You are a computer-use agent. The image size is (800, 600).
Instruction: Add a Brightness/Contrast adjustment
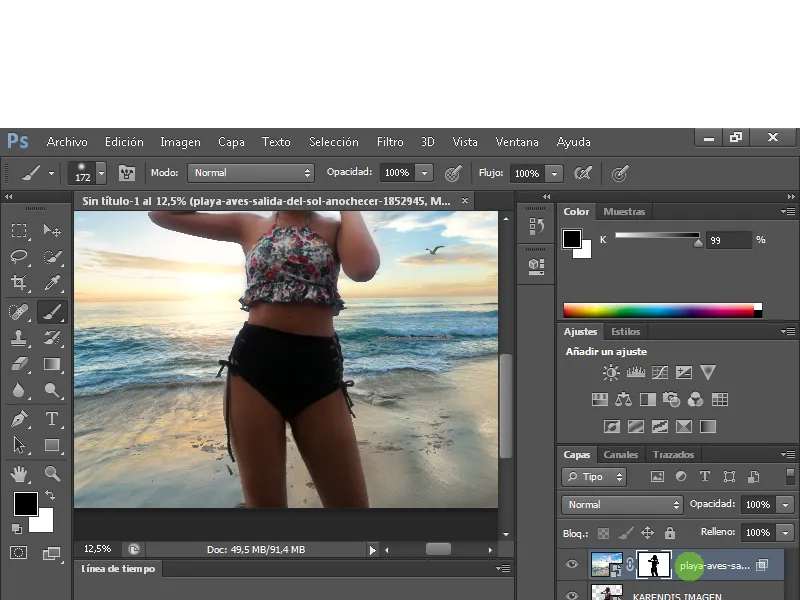click(611, 372)
